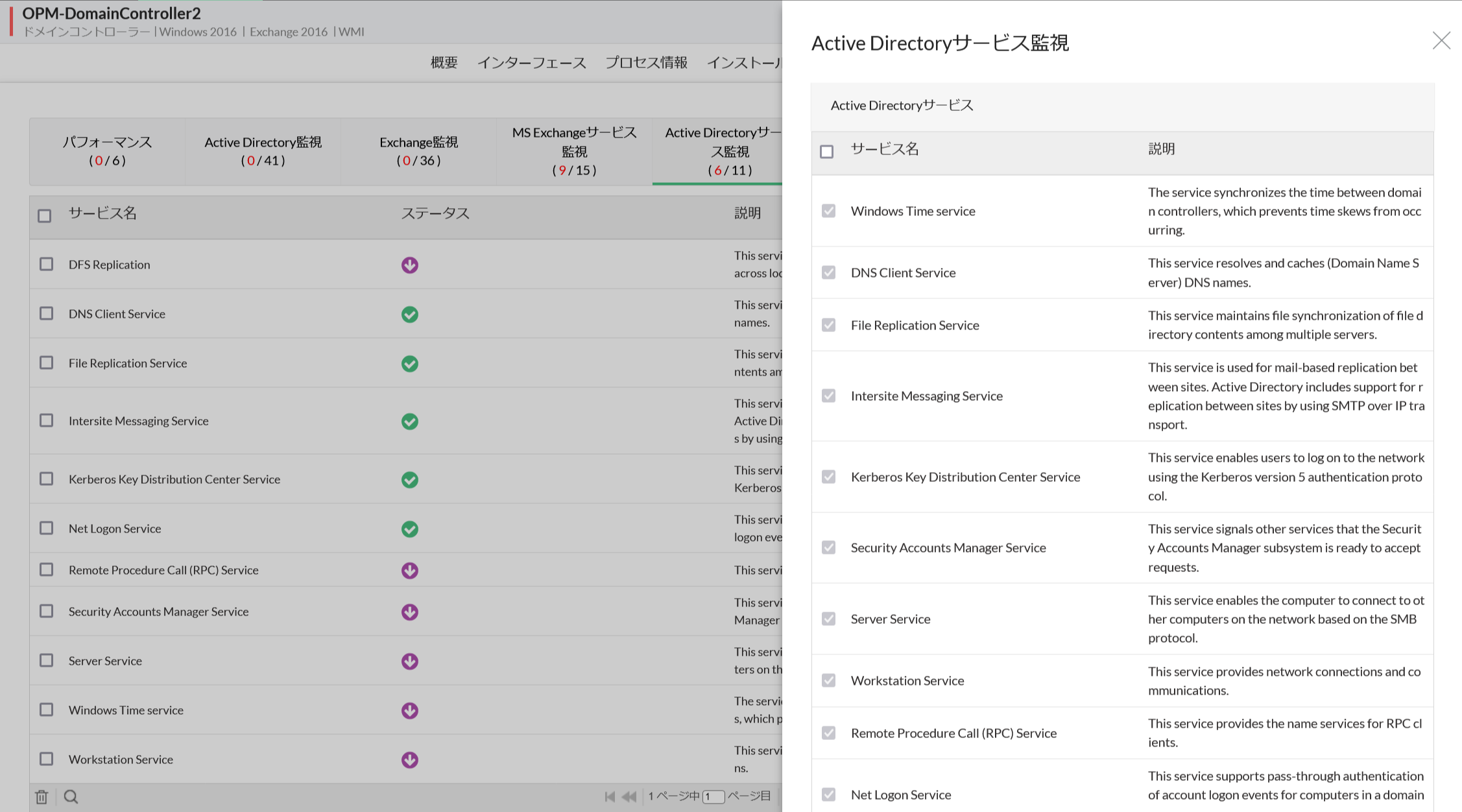Select the パフォーマンス monitoring tab

pyautogui.click(x=107, y=151)
